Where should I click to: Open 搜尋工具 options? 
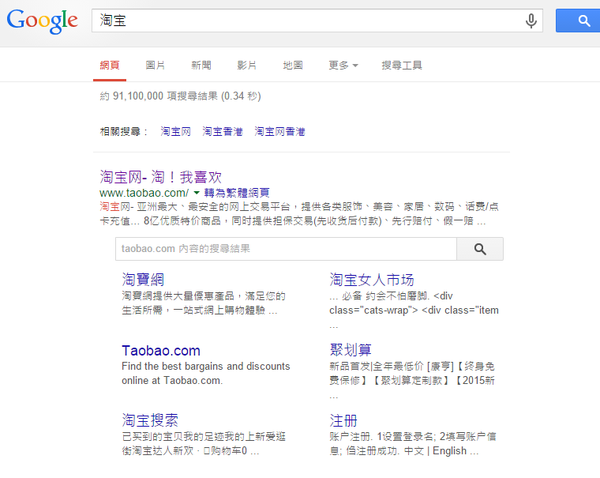tap(402, 65)
